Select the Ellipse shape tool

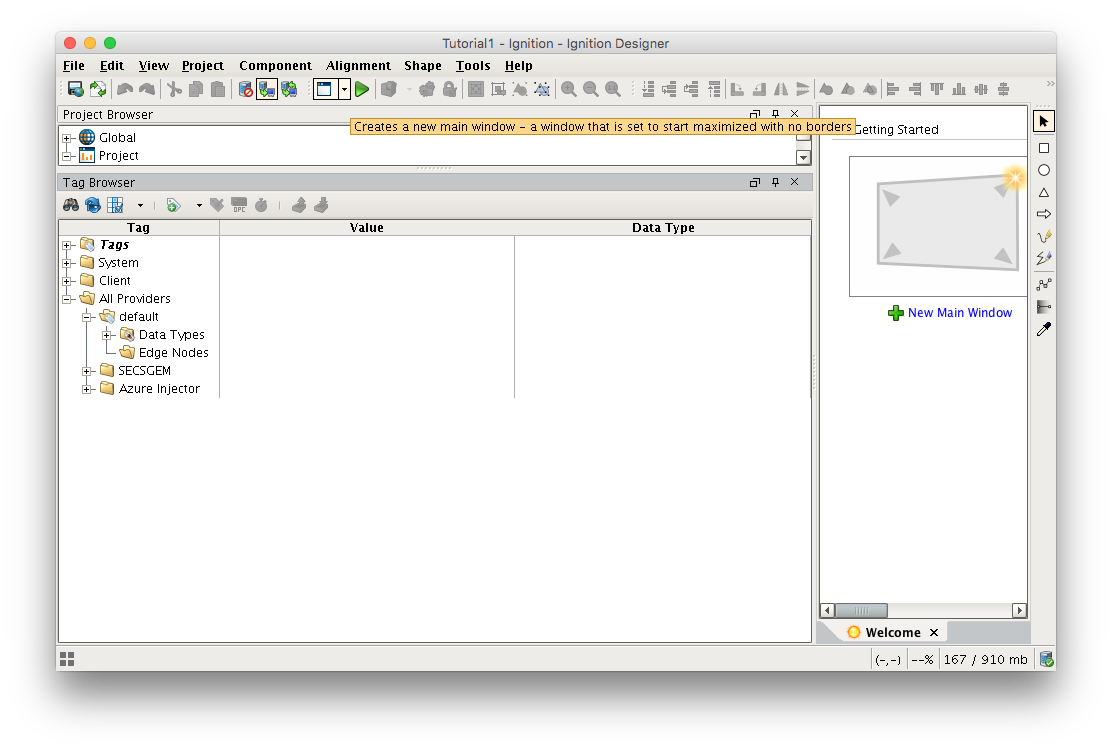1044,170
